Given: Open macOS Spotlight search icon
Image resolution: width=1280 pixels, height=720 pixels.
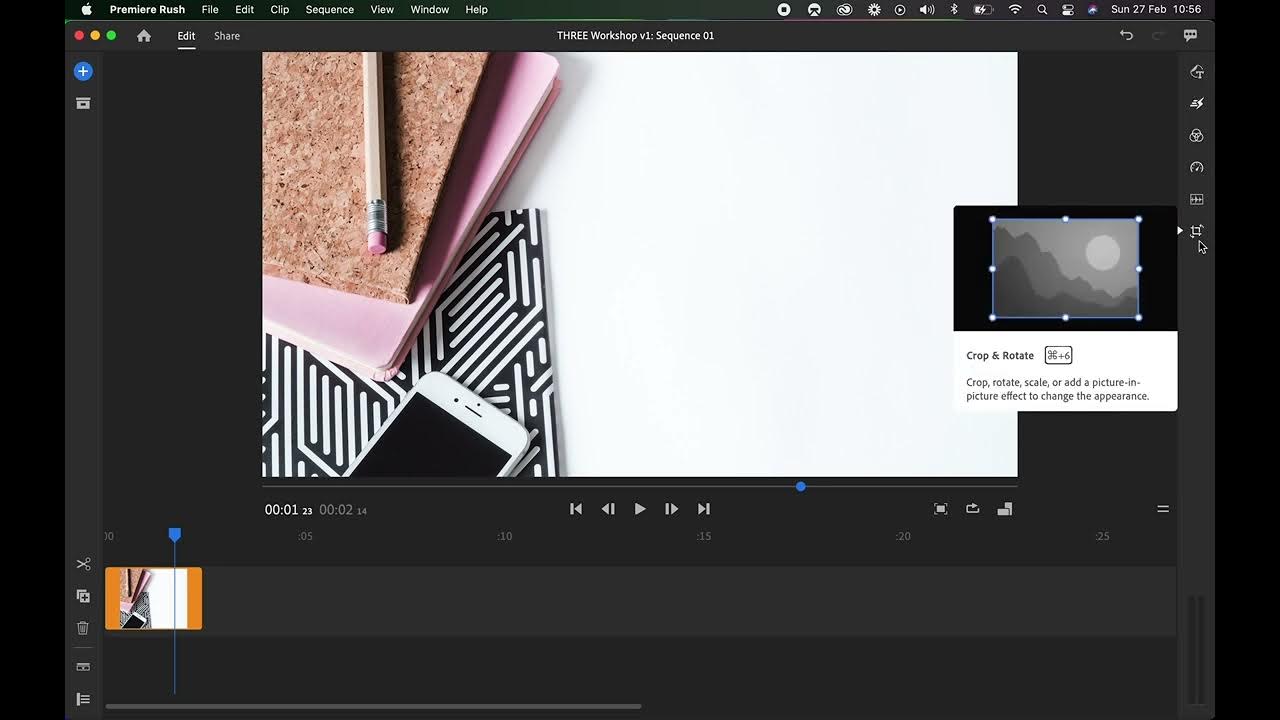Looking at the screenshot, I should click(x=1042, y=9).
